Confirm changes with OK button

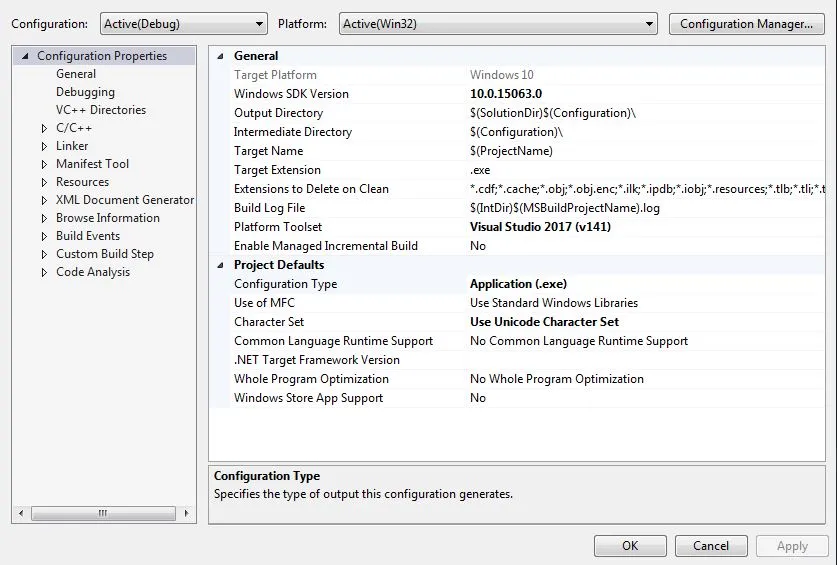[x=630, y=546]
